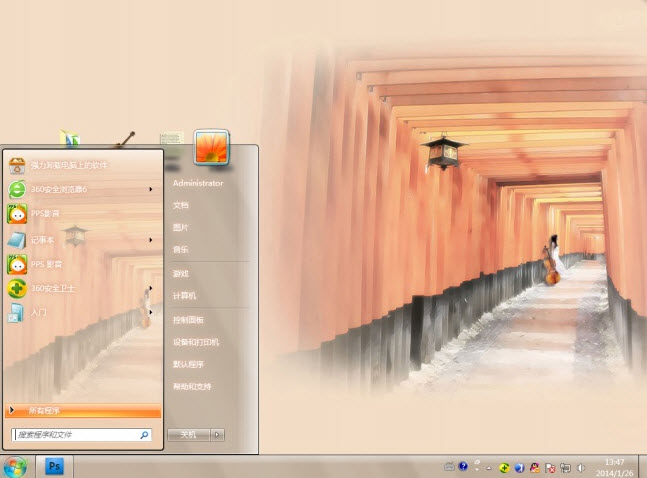Click the volume speaker icon
The image size is (647, 478).
581,468
